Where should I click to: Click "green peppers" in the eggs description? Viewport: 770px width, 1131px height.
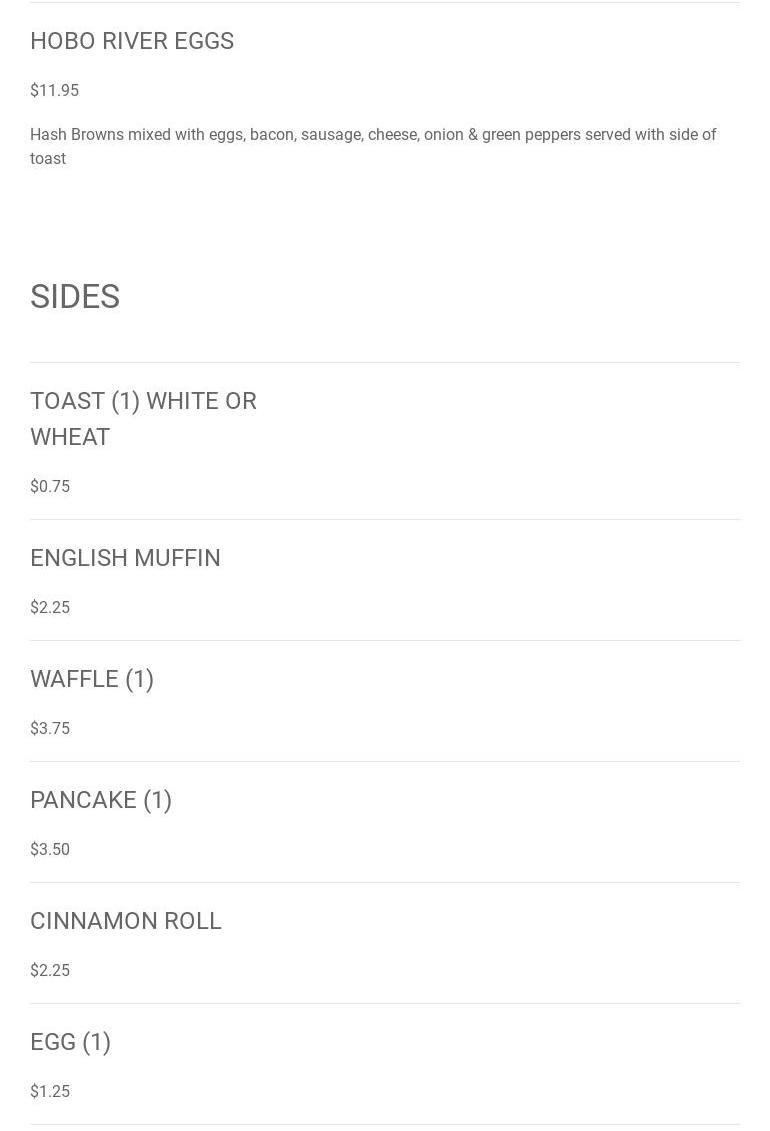[x=530, y=135]
